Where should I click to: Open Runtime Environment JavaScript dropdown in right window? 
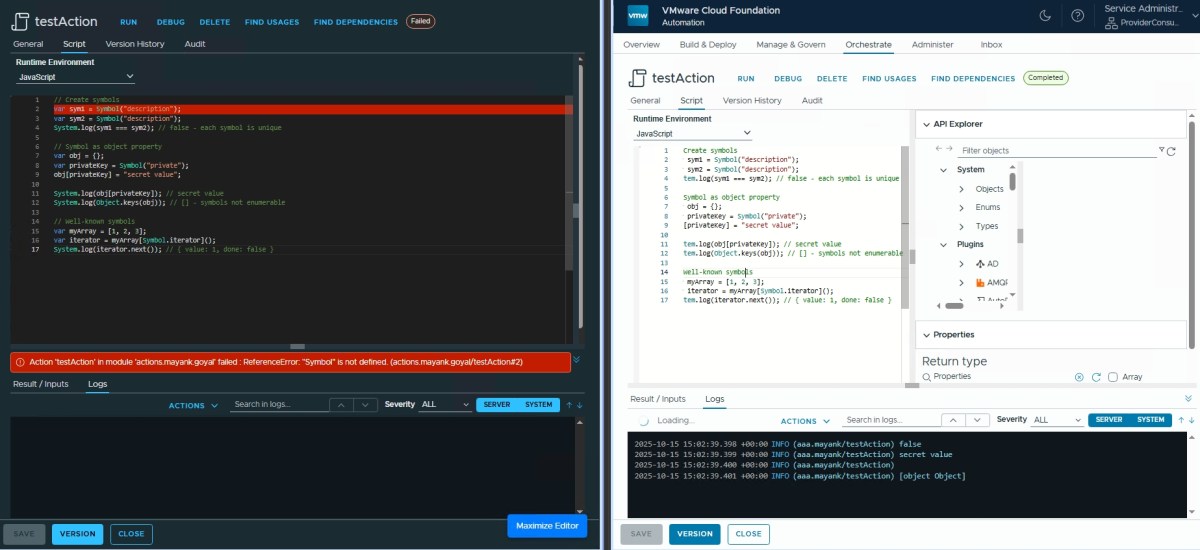(693, 133)
